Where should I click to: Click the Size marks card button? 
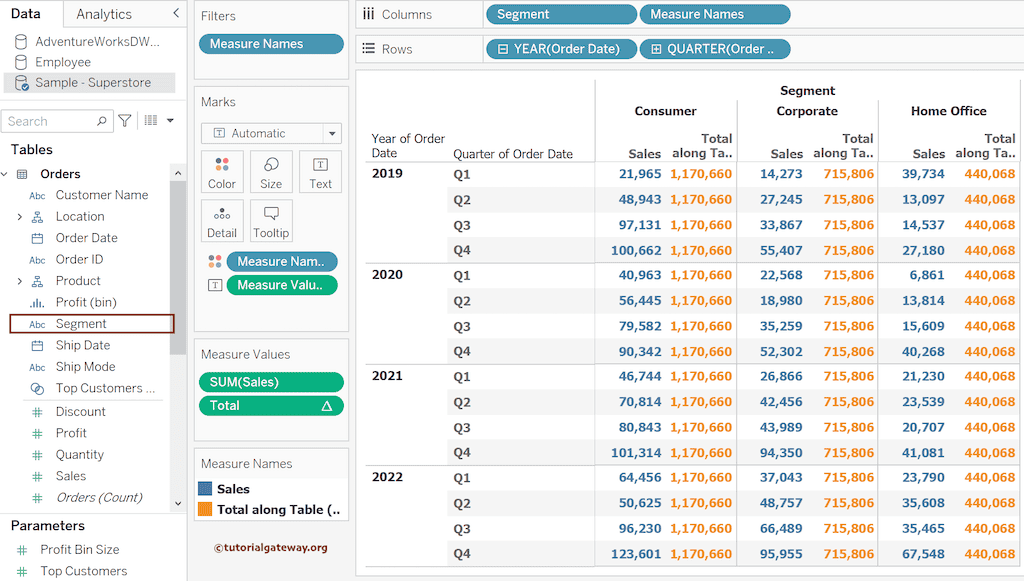pyautogui.click(x=271, y=172)
